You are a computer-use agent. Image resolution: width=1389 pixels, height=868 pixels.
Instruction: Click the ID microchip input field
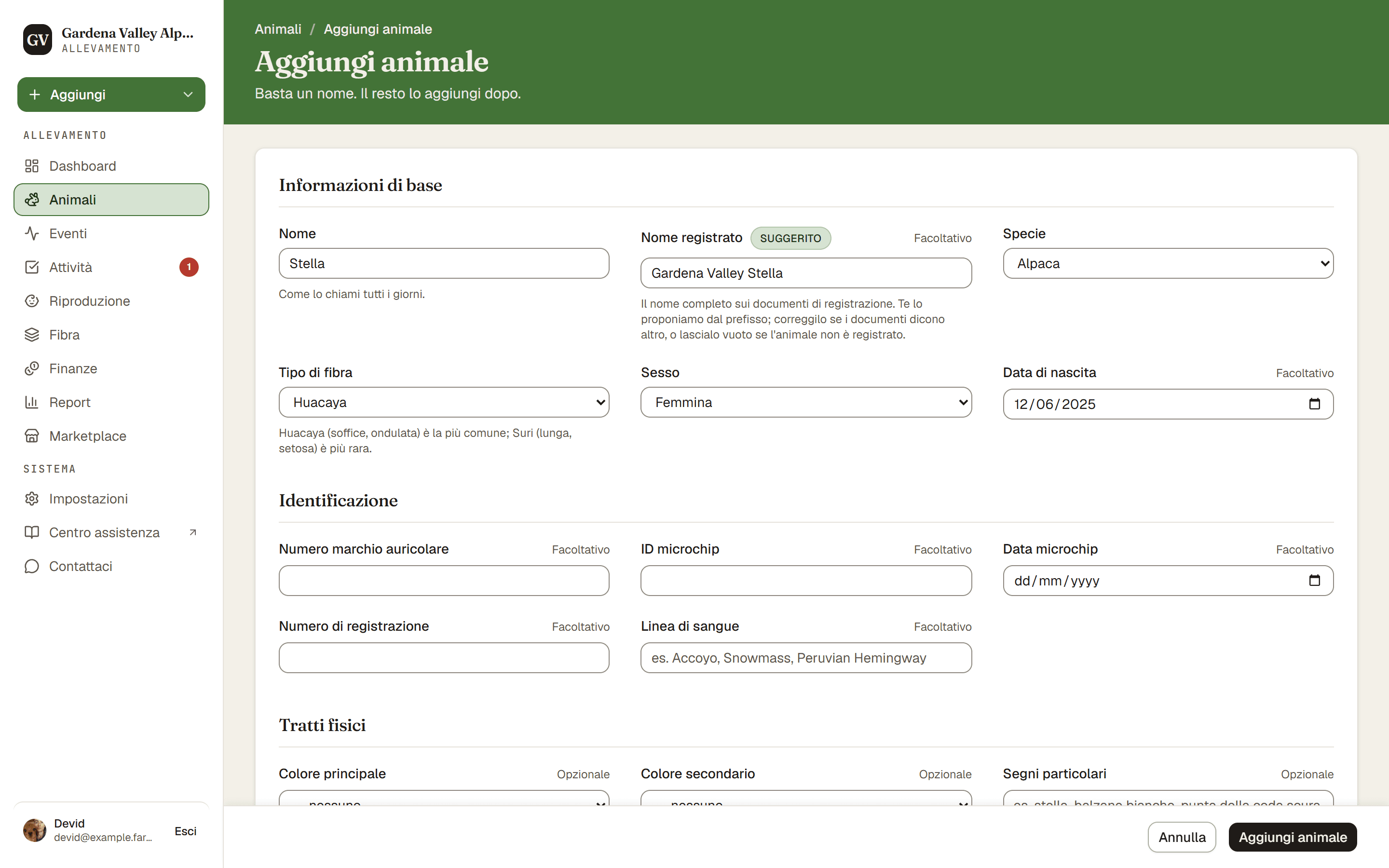[x=806, y=581]
